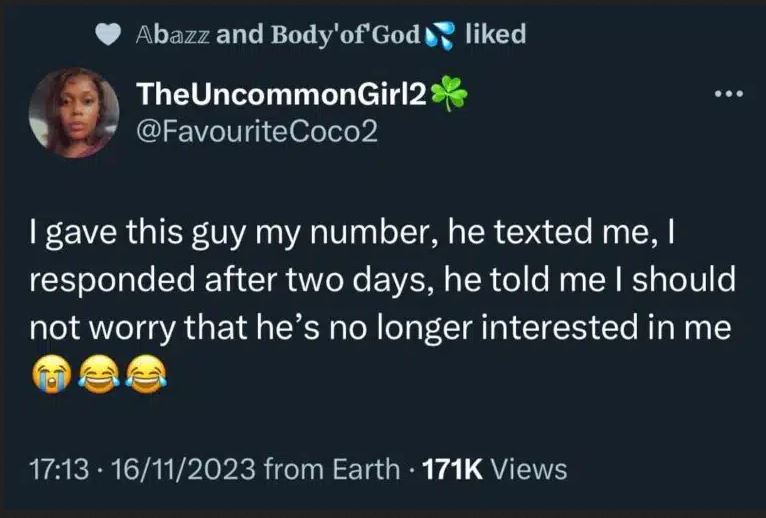Click the sweat droplets emoji after Body'of'God
Image resolution: width=766 pixels, height=518 pixels.
440,35
